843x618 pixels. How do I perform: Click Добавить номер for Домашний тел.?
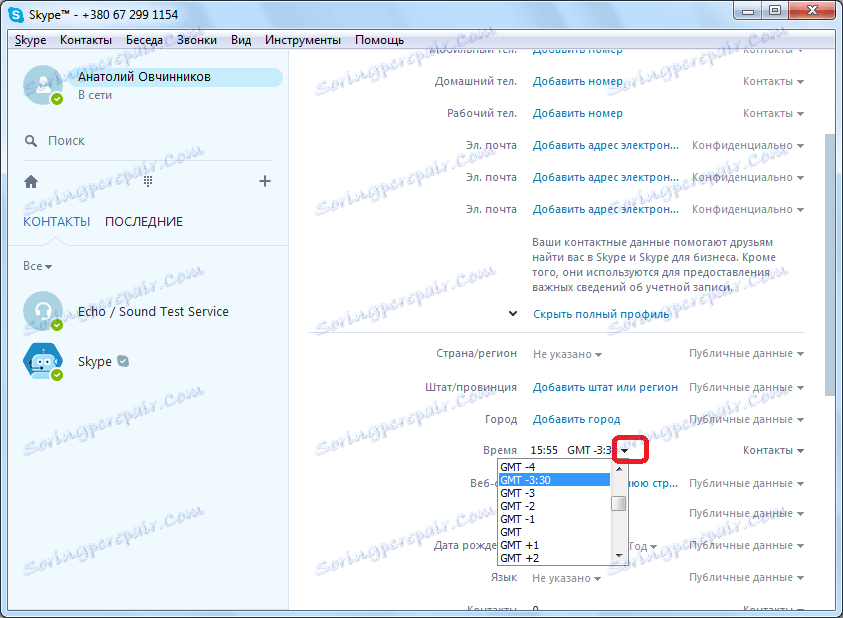(x=577, y=82)
